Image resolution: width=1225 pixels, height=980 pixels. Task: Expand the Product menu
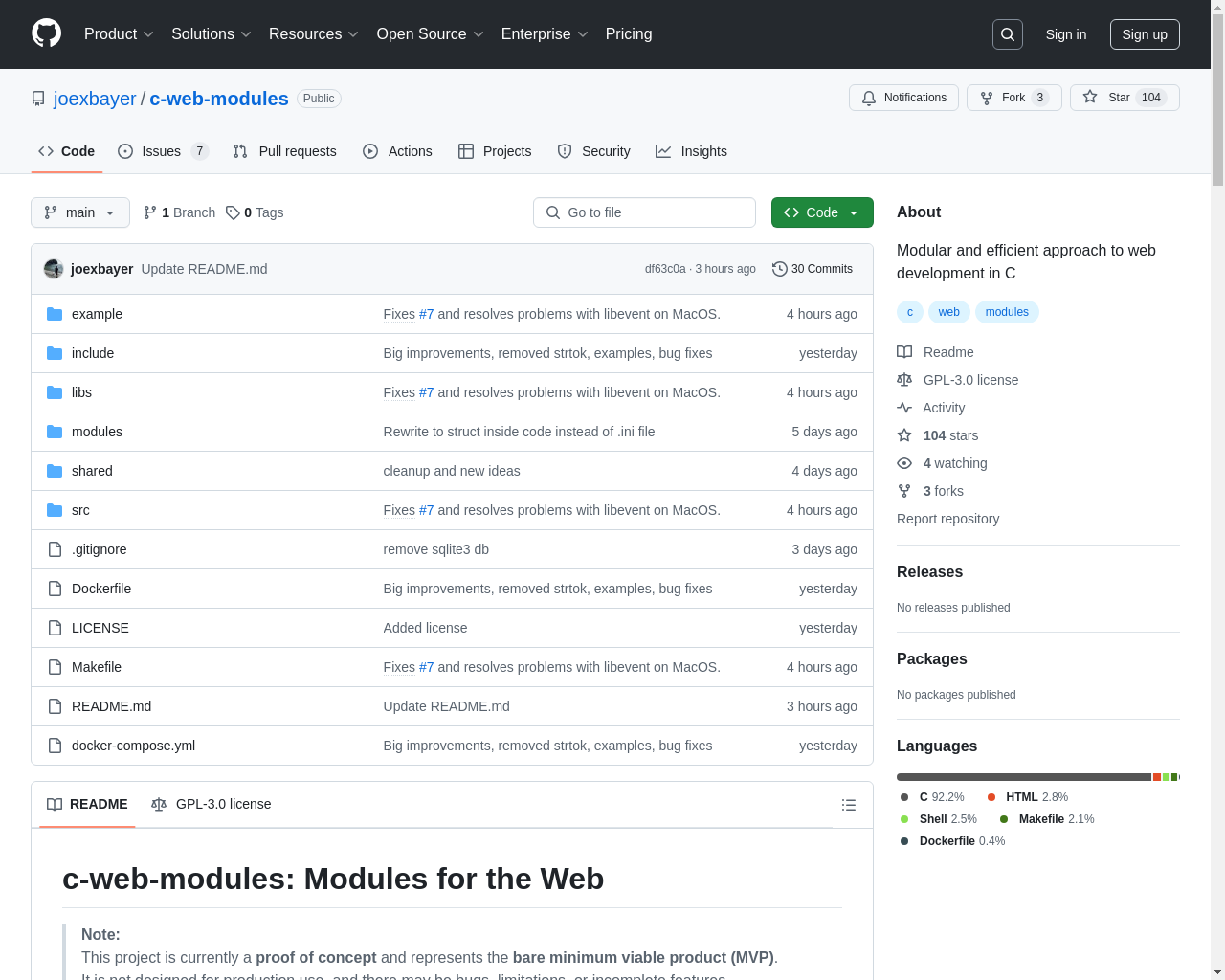tap(119, 34)
